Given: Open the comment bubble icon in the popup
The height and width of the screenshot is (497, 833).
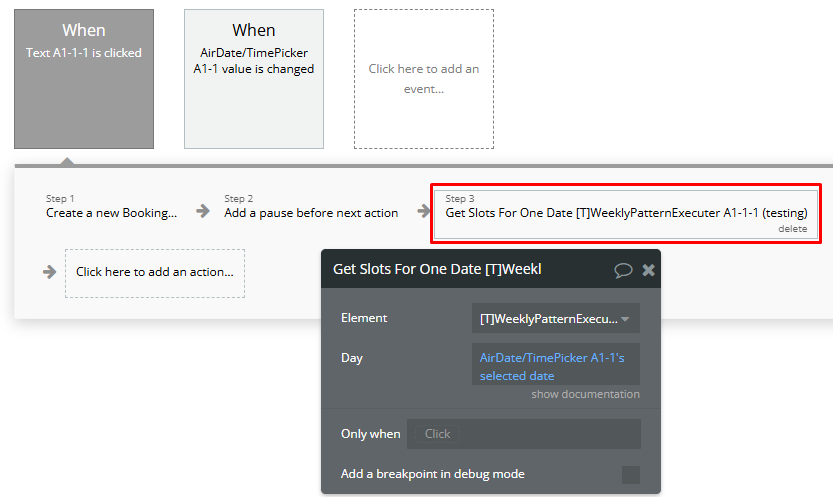Looking at the screenshot, I should click(x=623, y=269).
